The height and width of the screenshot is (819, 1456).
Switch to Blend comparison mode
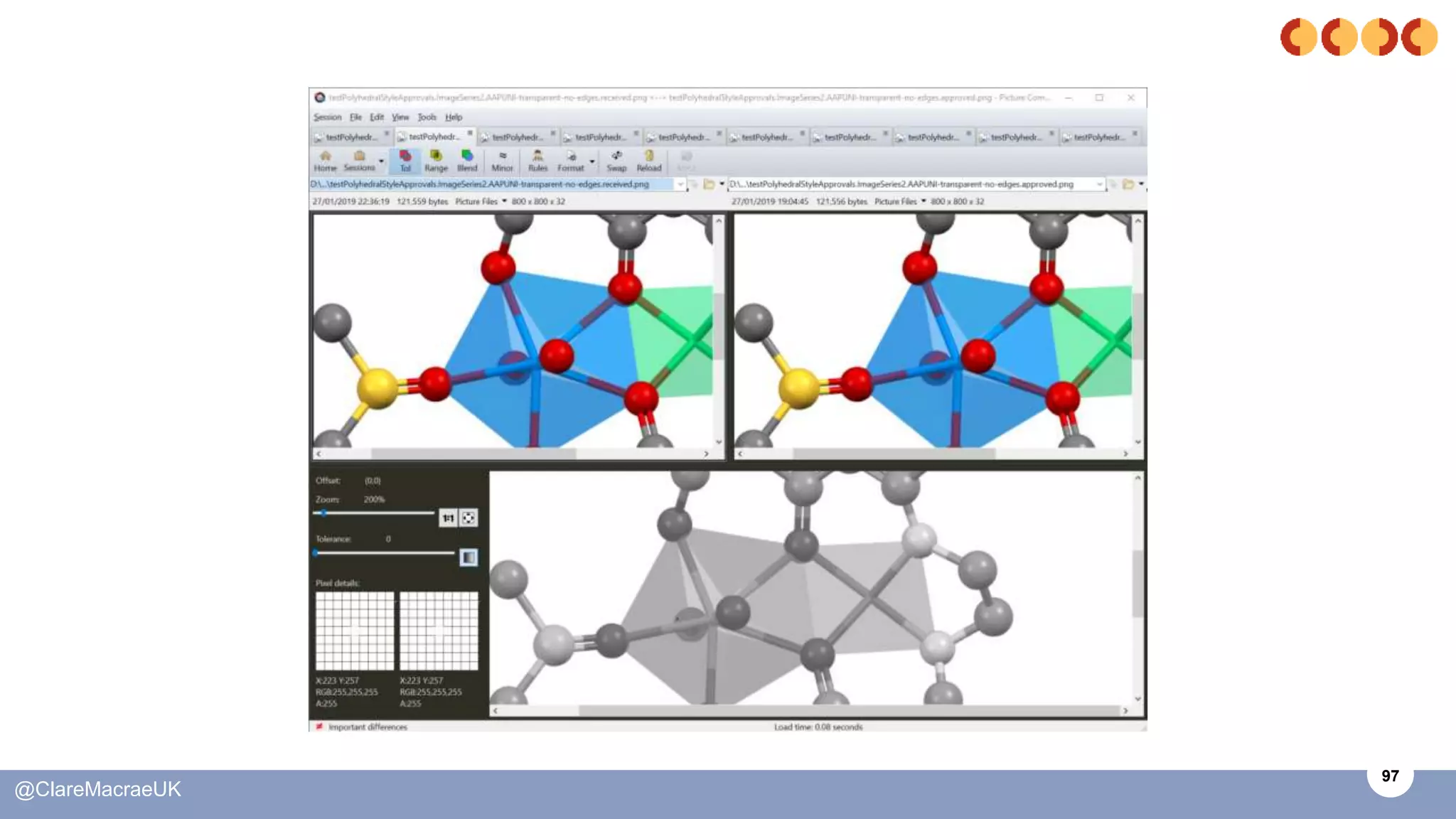pyautogui.click(x=467, y=161)
